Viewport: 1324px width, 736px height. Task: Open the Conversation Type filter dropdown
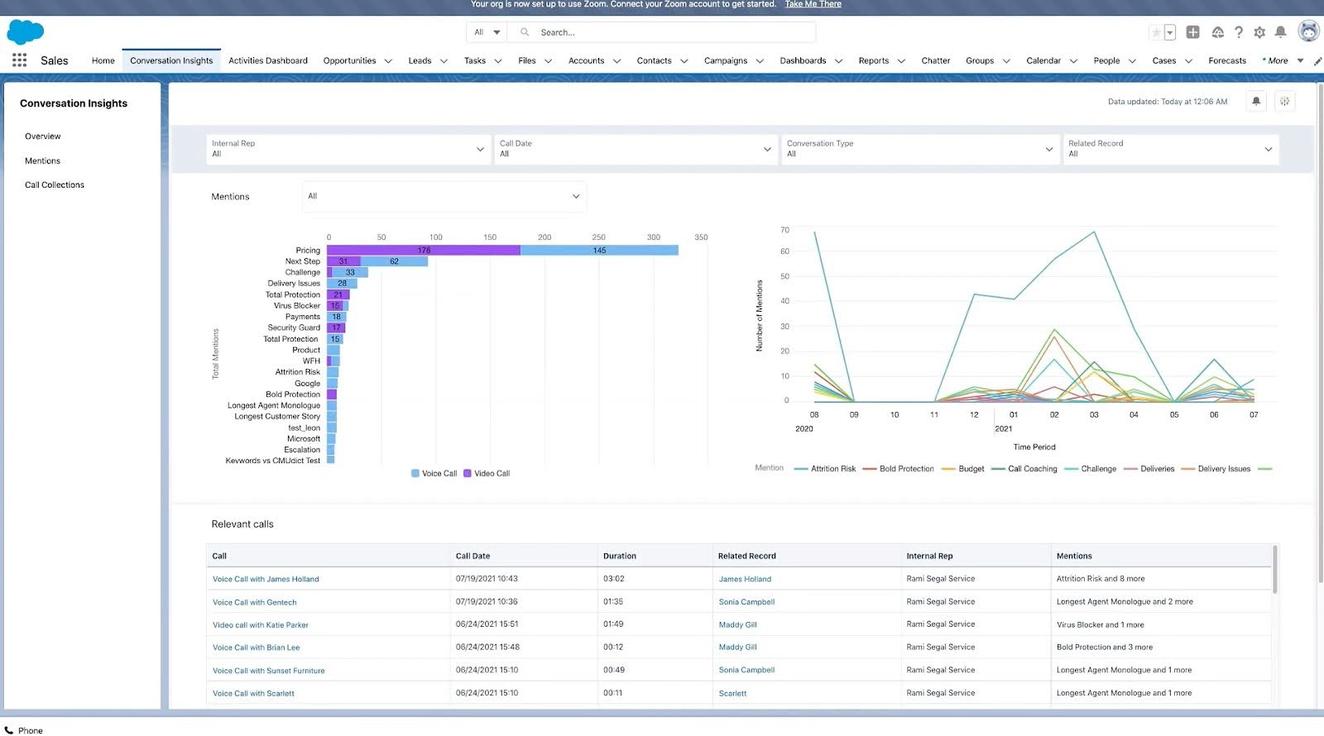(x=920, y=149)
